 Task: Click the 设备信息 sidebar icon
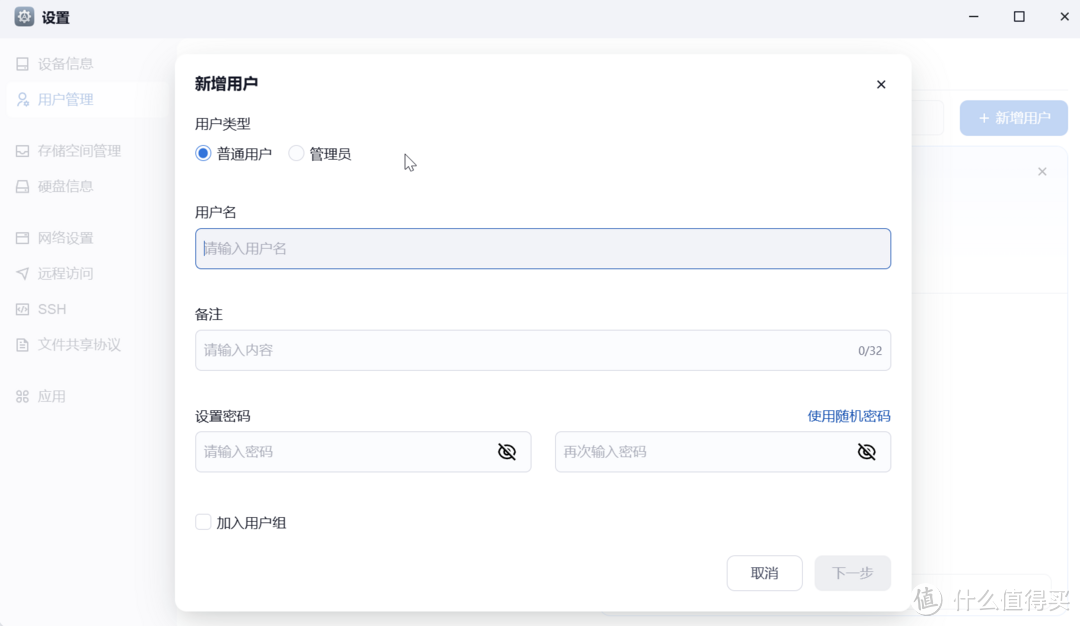coord(22,64)
